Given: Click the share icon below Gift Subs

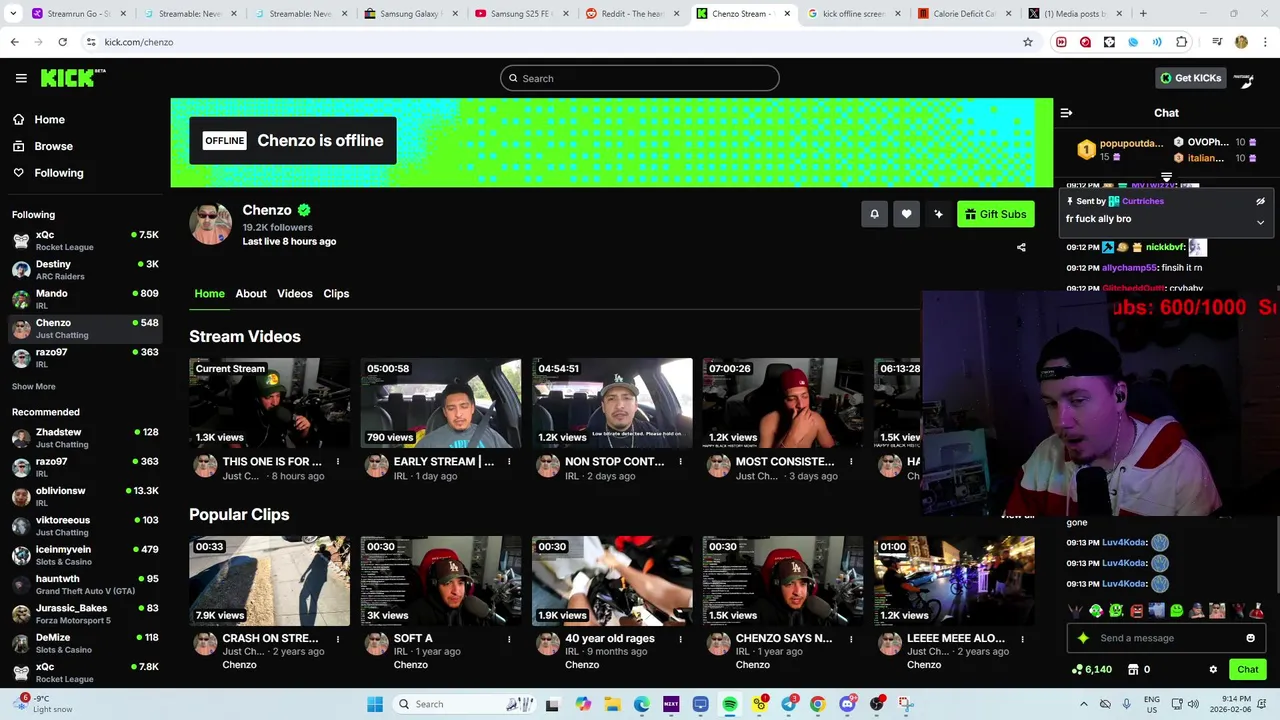Looking at the screenshot, I should [x=1021, y=247].
